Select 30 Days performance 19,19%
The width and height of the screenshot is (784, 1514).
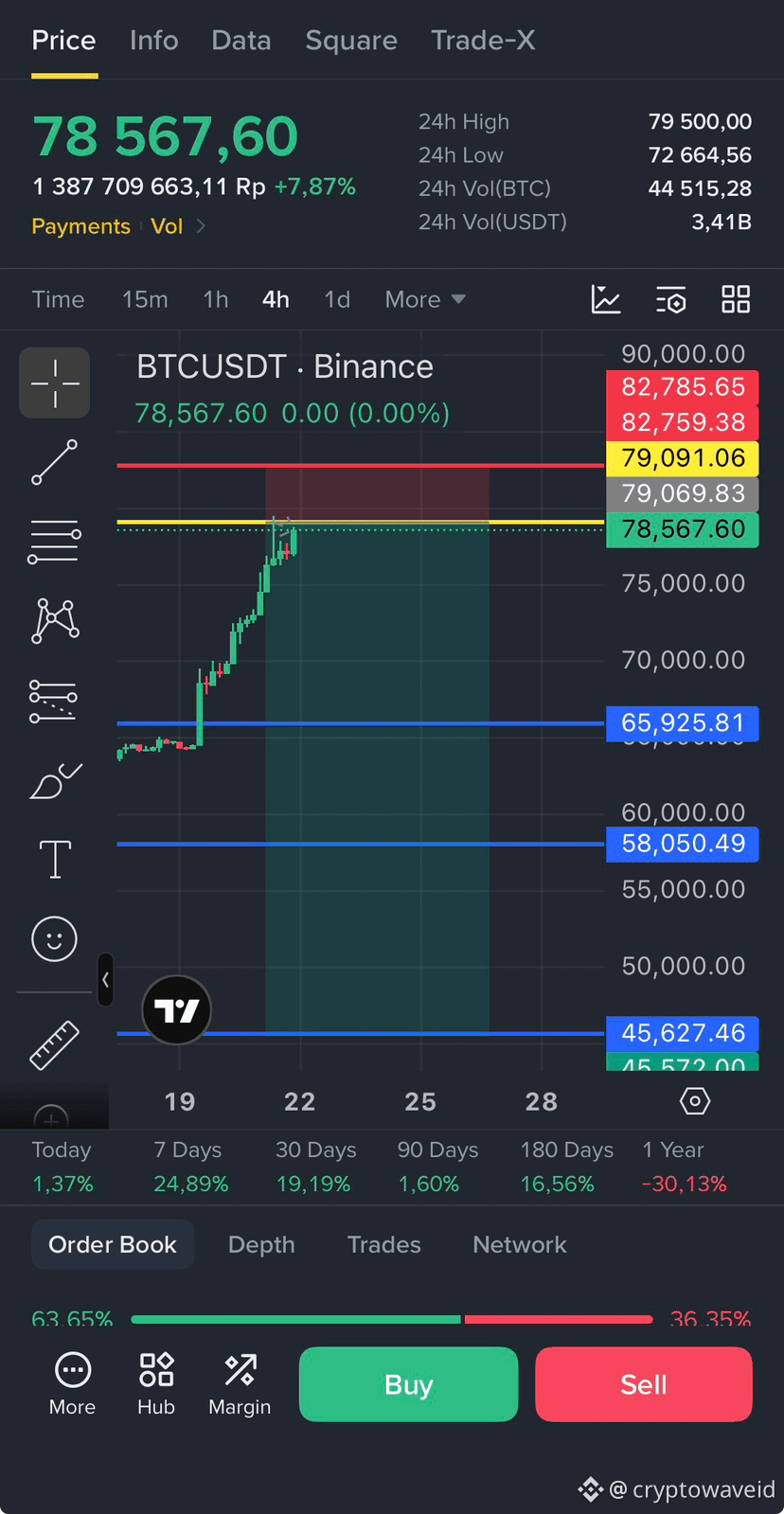point(315,1167)
